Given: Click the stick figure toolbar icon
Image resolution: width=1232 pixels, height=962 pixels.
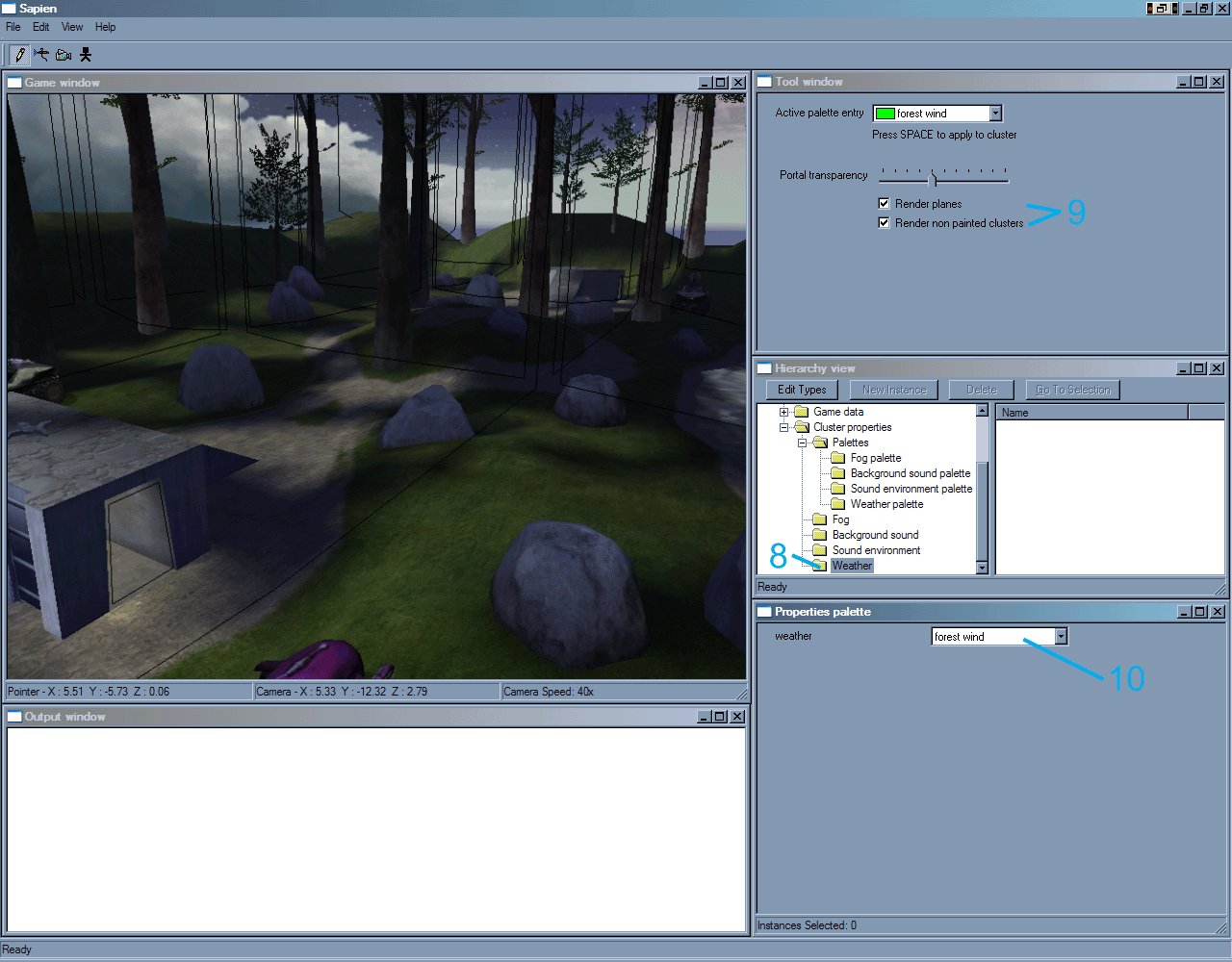Looking at the screenshot, I should [x=86, y=55].
